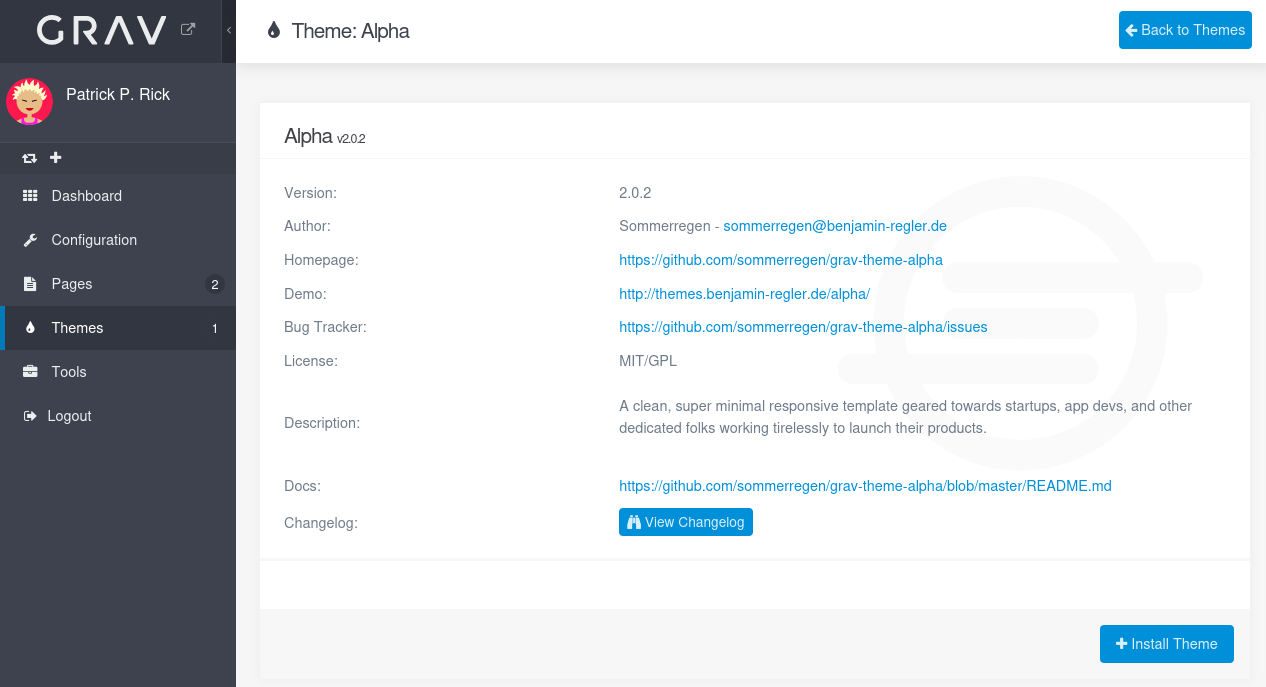Go to the Configuration section

[x=118, y=240]
